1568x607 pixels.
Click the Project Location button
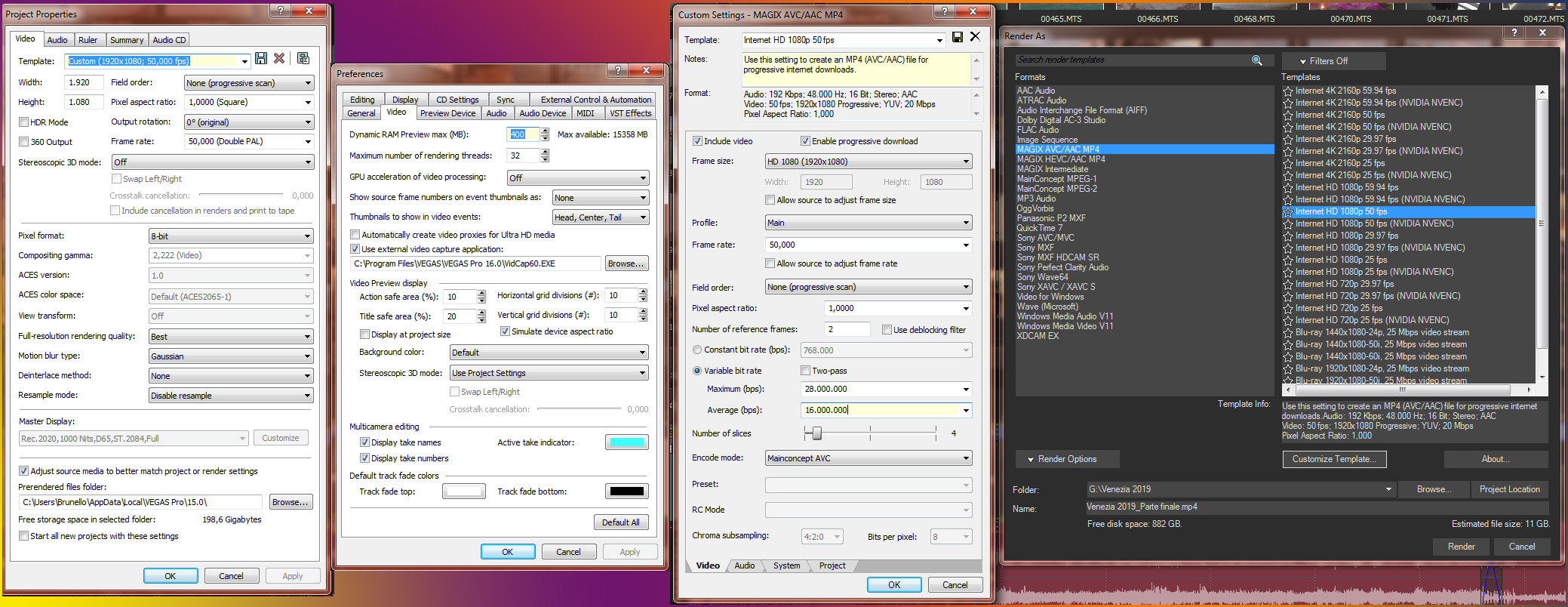1509,489
